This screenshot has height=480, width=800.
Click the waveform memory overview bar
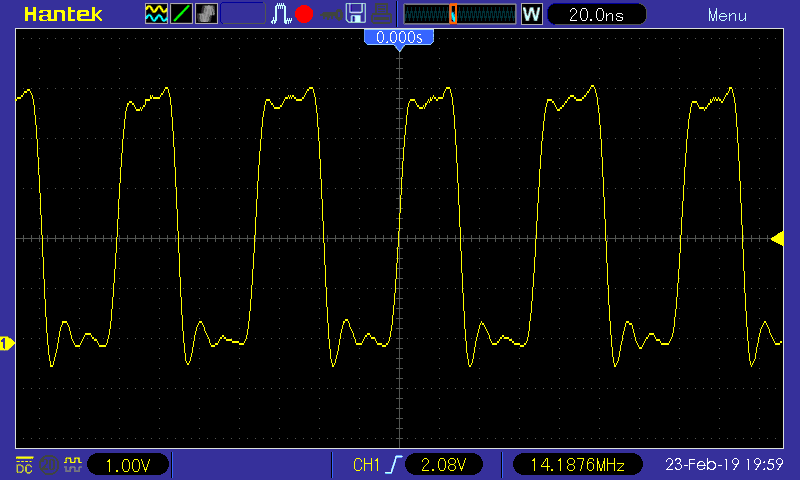tap(459, 14)
